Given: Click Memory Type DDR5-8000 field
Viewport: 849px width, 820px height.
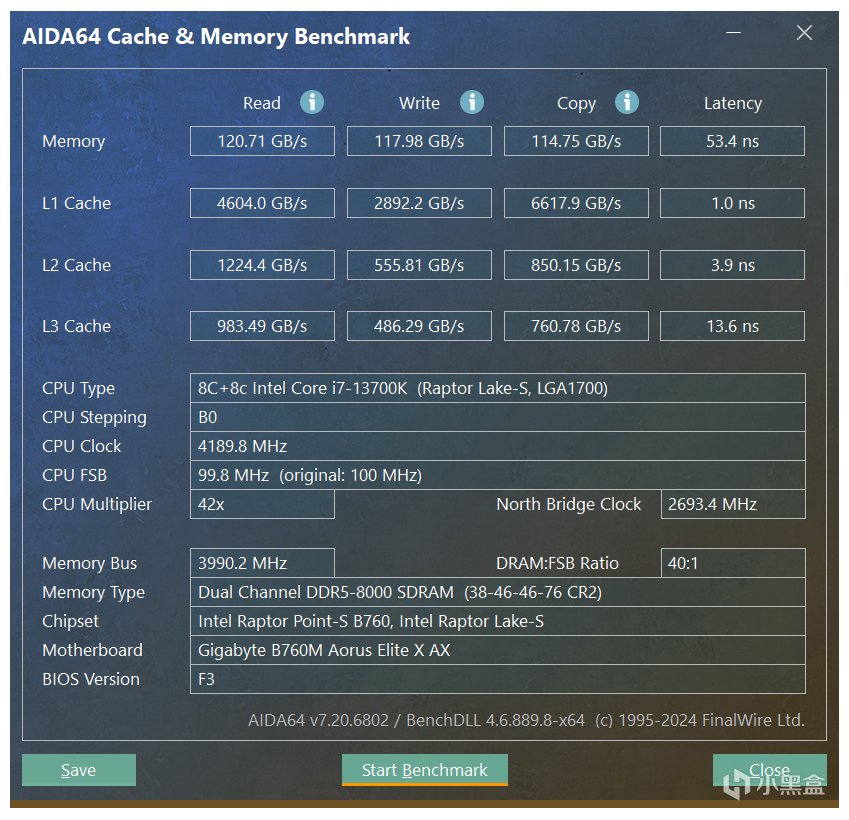Looking at the screenshot, I should tap(498, 592).
